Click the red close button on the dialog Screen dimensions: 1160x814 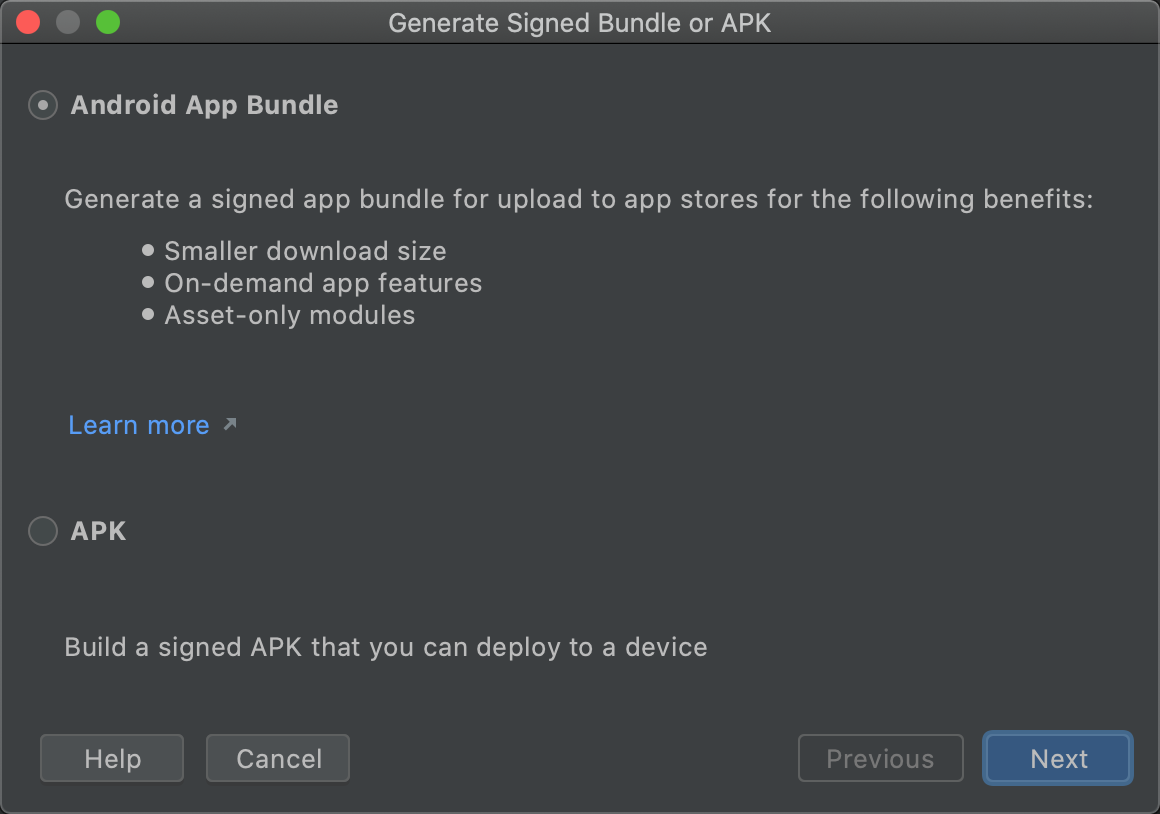click(x=27, y=22)
